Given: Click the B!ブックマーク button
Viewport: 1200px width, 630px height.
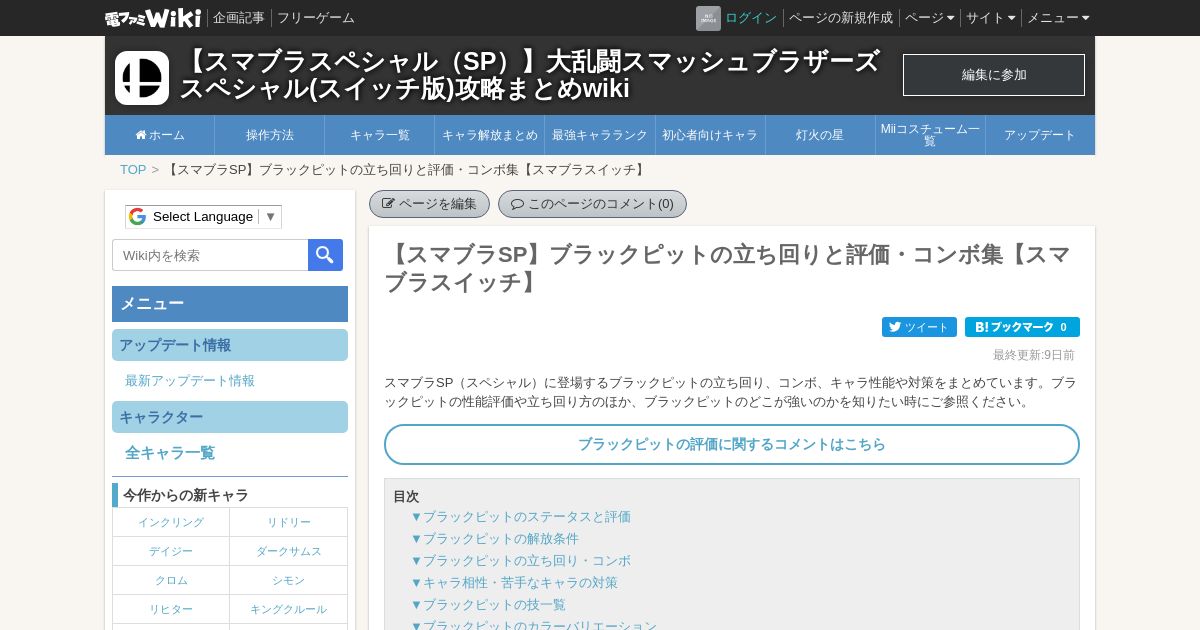Looking at the screenshot, I should [x=1022, y=327].
